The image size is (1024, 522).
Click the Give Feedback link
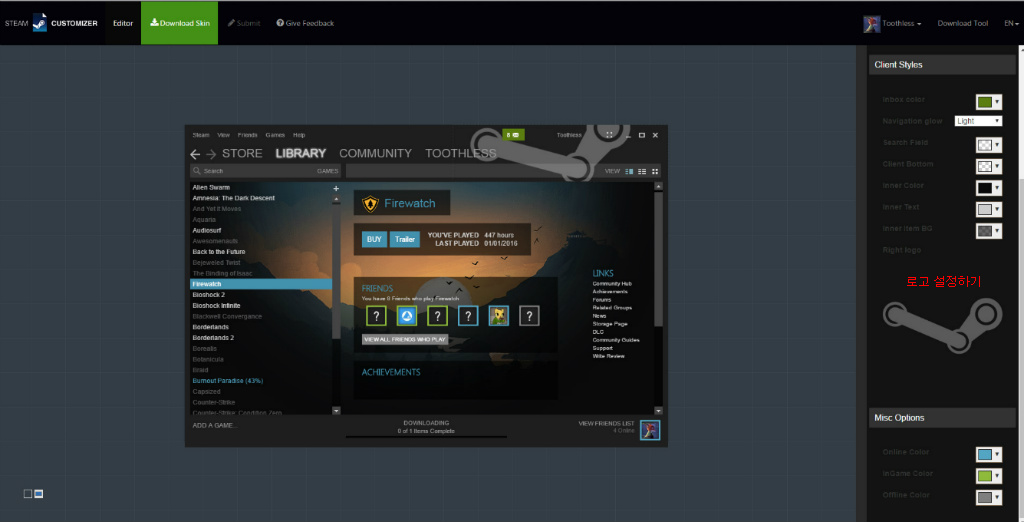pos(305,23)
